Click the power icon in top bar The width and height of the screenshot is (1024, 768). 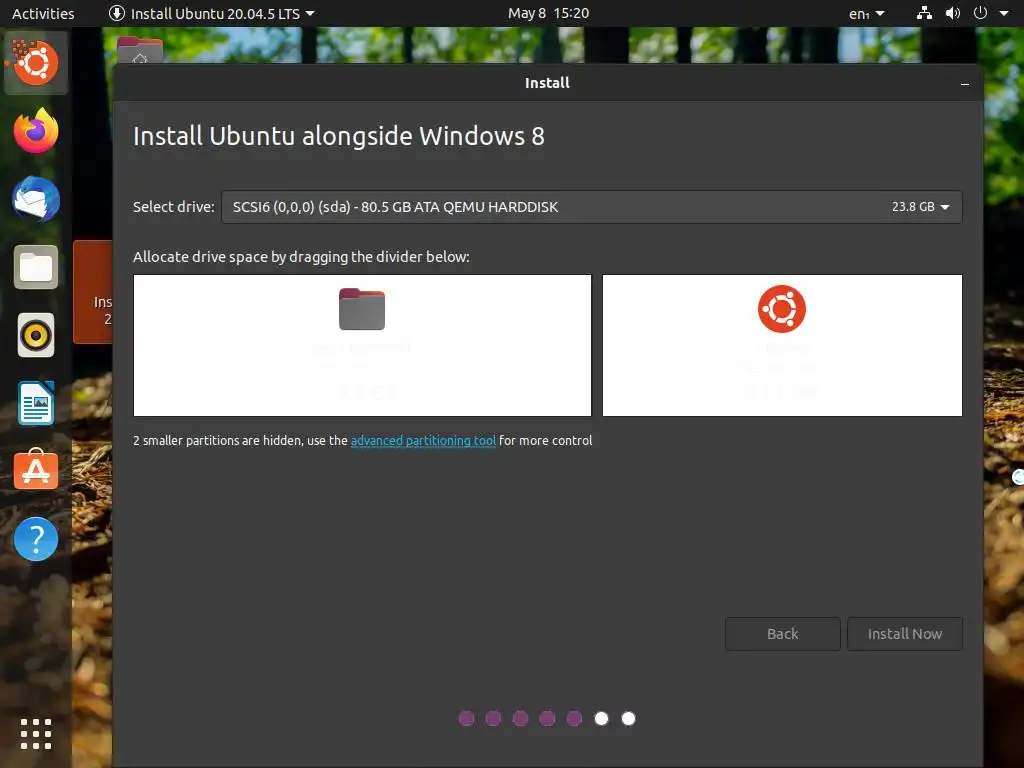click(x=980, y=13)
